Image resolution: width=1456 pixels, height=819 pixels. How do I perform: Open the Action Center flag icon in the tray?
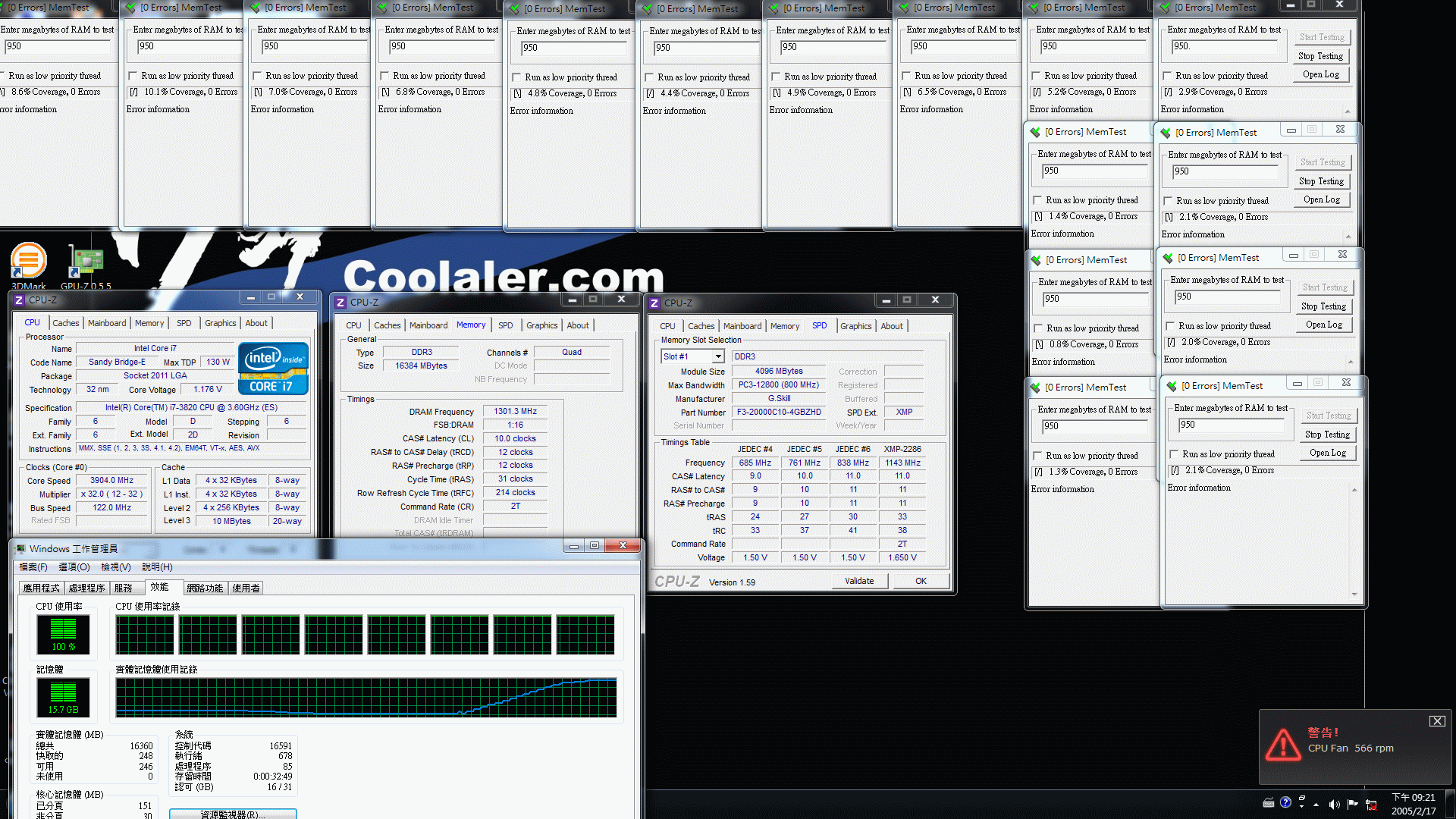1352,804
